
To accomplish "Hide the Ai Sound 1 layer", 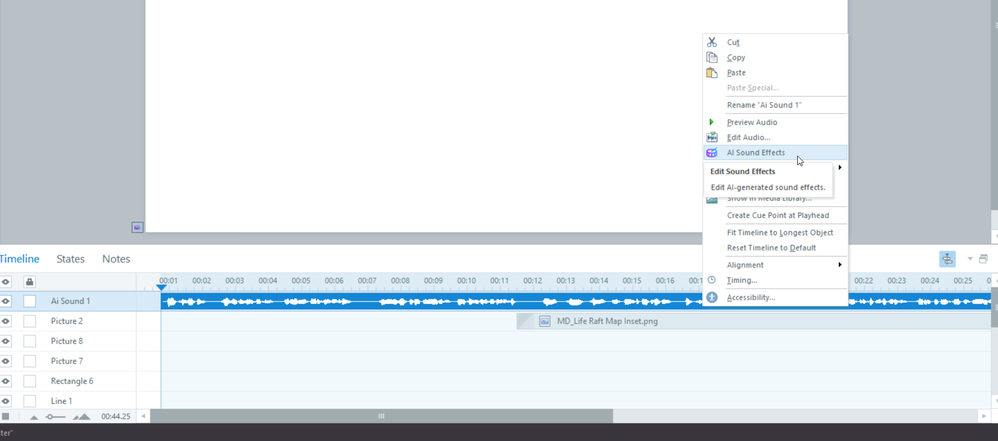I will [x=6, y=301].
